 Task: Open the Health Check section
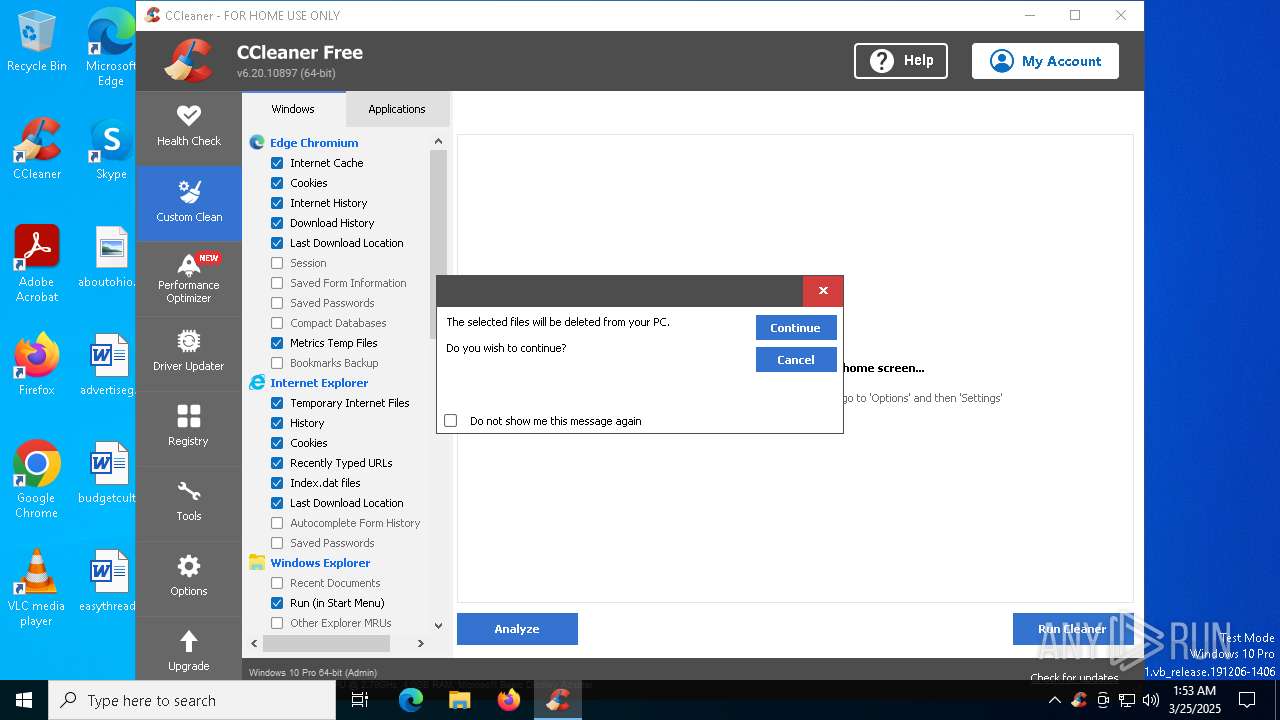[188, 127]
